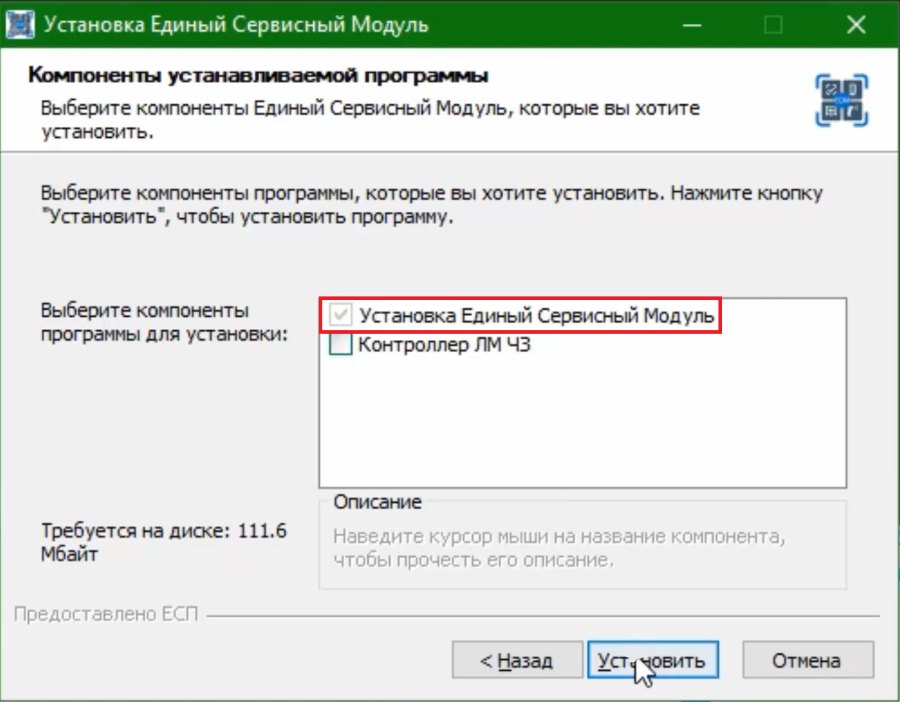Cancel setup with the Отмена button

pos(808,660)
